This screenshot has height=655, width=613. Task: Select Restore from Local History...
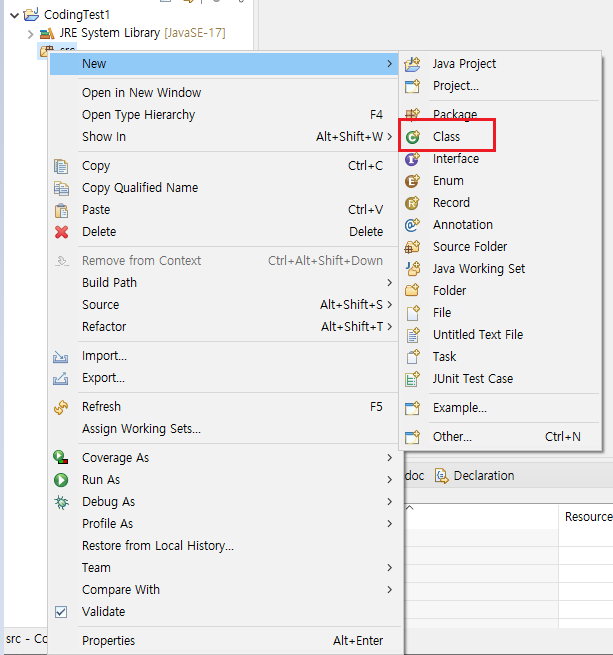coord(224,546)
